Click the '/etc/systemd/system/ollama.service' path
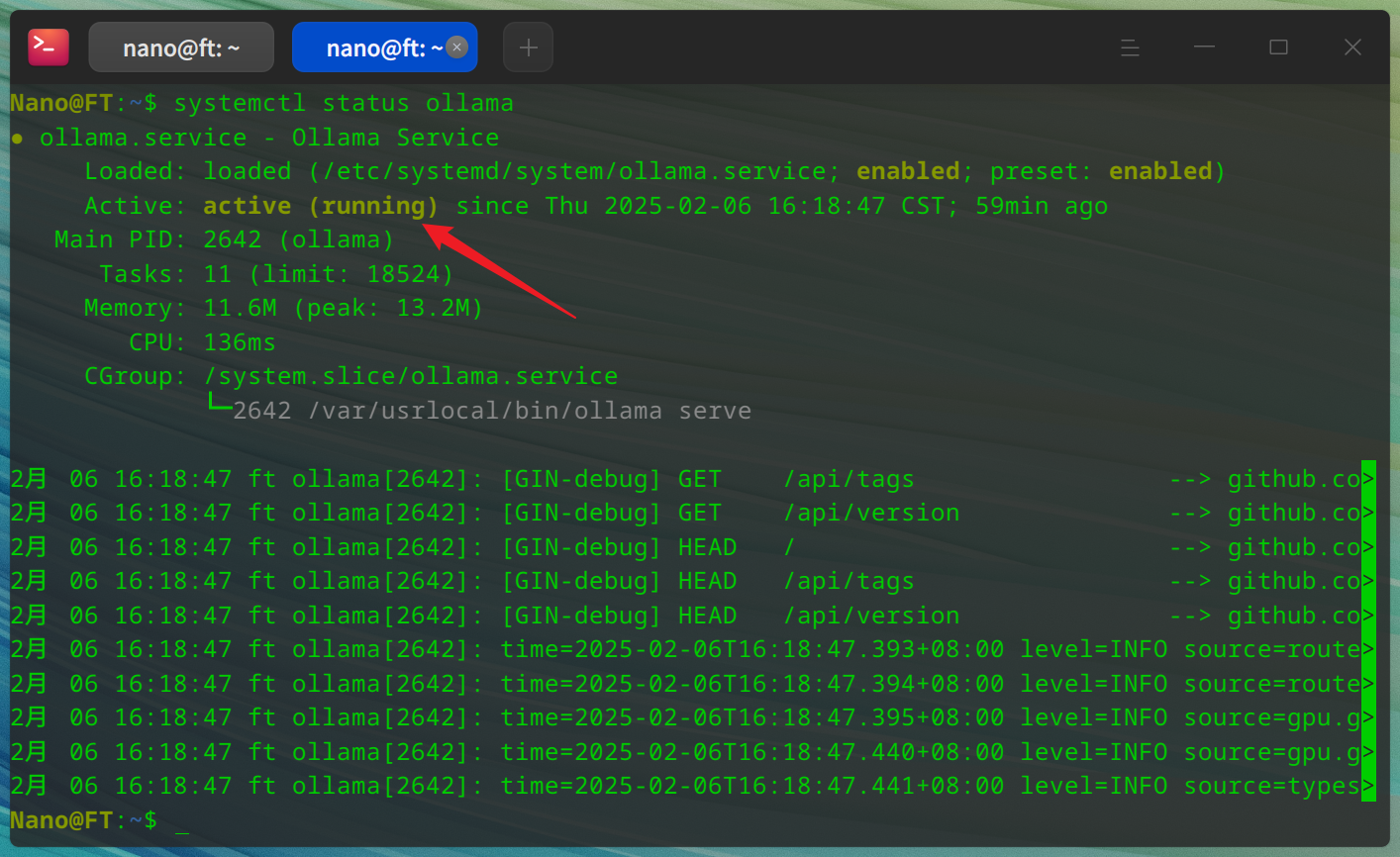The width and height of the screenshot is (1400, 857). (573, 171)
